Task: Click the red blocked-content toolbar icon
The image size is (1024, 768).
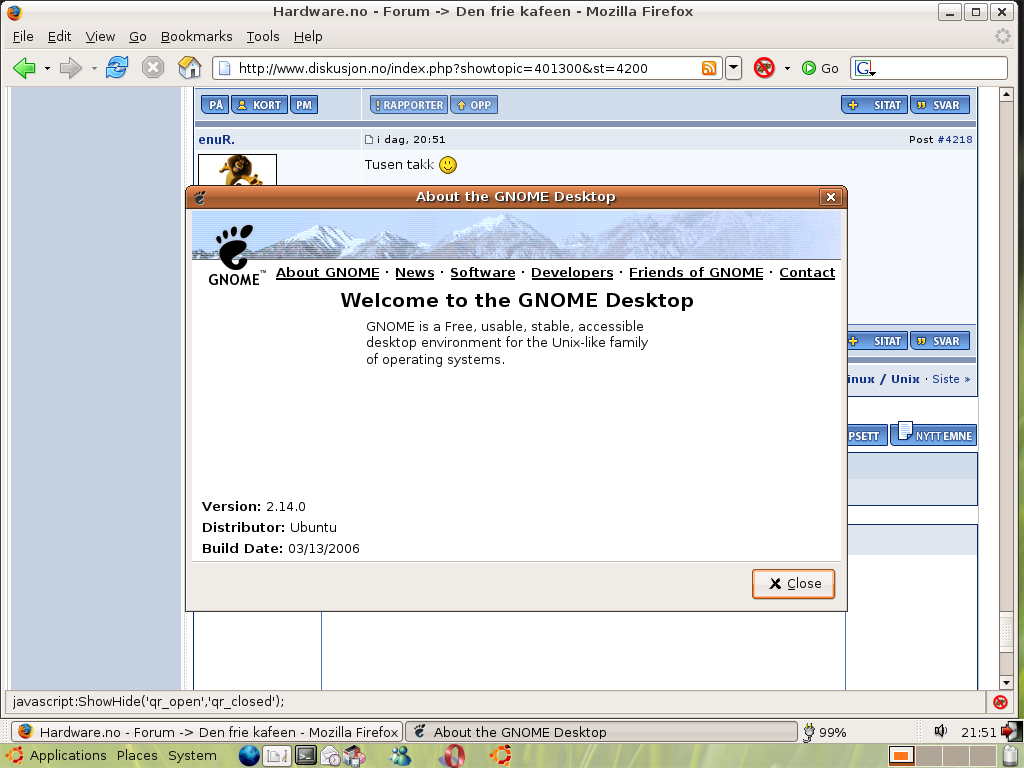Action: tap(763, 68)
